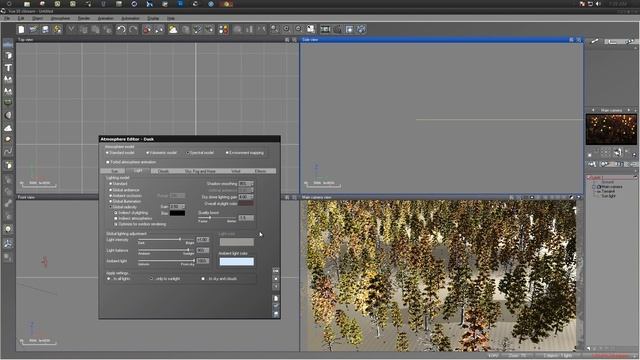Select the sphere primitive tool in left toolbar
Viewport: 640px width, 360px height.
click(x=8, y=116)
